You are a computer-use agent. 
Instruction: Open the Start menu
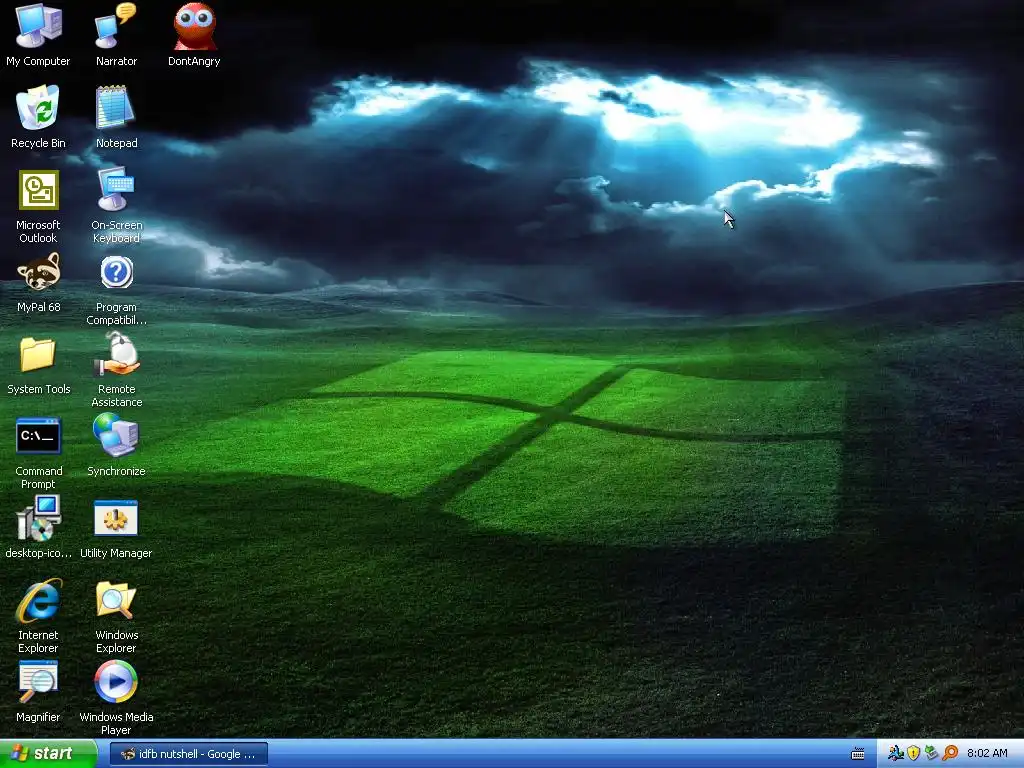click(x=48, y=754)
